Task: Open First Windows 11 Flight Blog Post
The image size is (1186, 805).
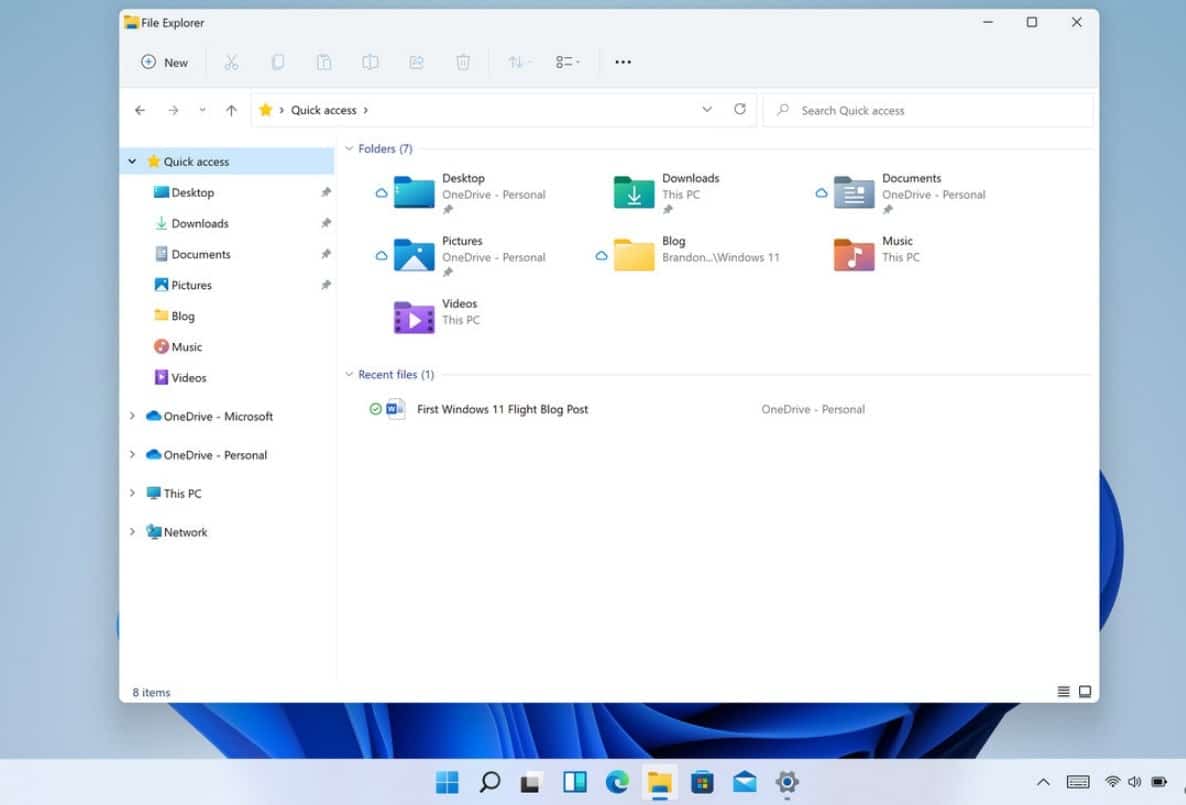Action: (x=502, y=409)
